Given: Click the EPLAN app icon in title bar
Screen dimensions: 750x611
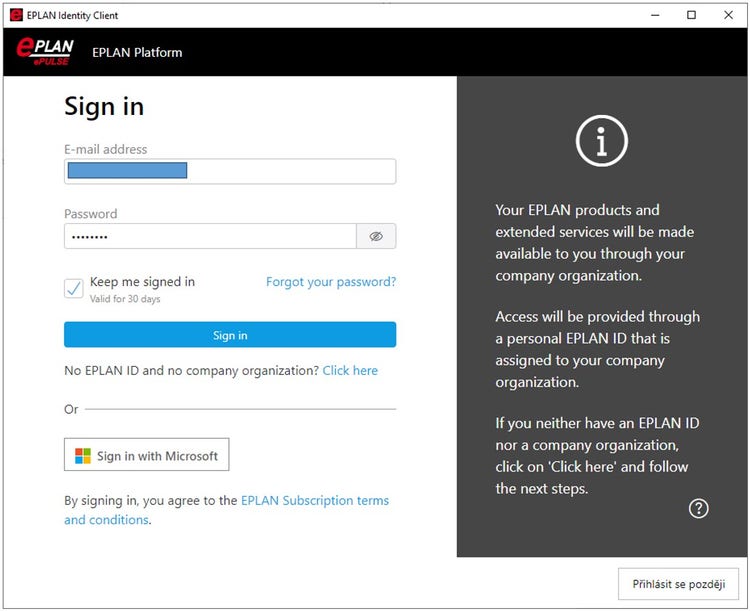Looking at the screenshot, I should (x=16, y=15).
